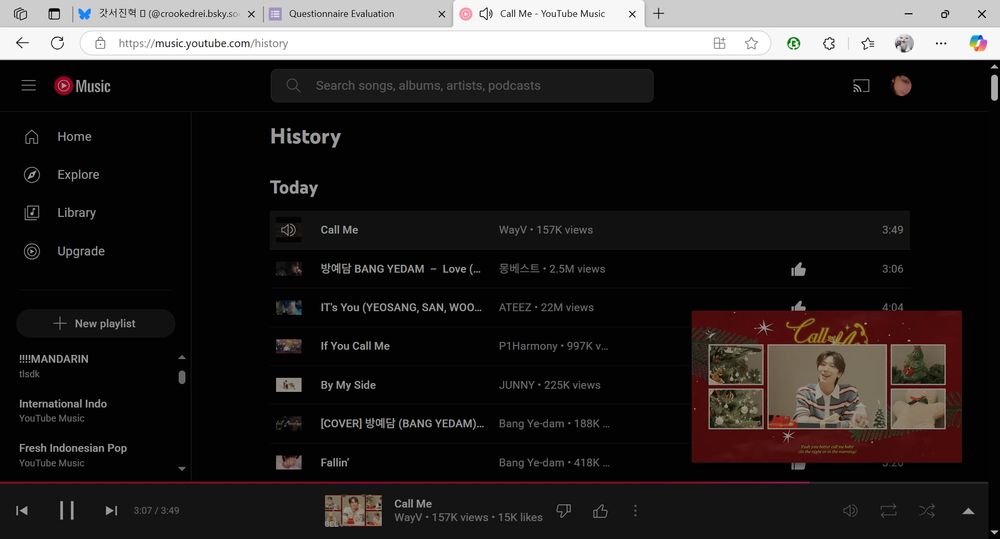Toggle the player volume icon
This screenshot has width=1000, height=539.
[x=850, y=510]
